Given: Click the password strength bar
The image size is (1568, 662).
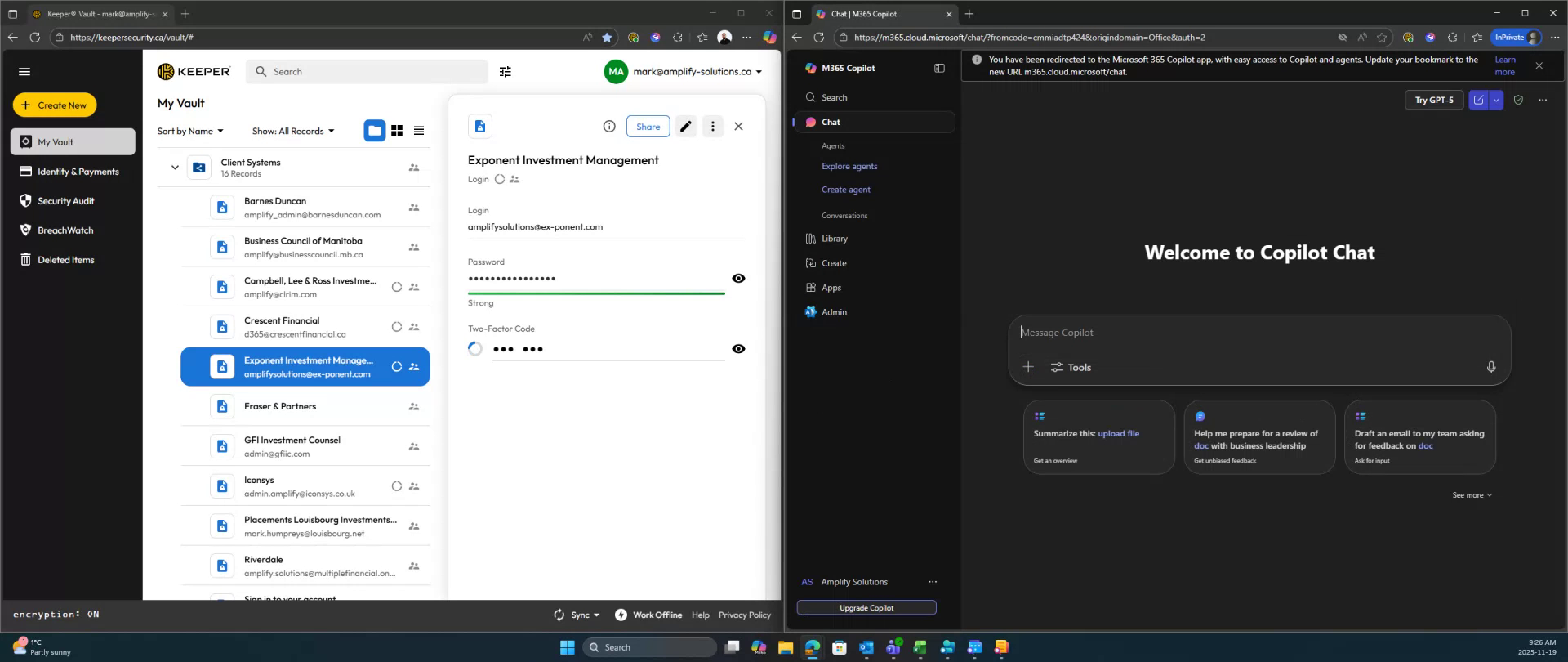Looking at the screenshot, I should click(596, 293).
